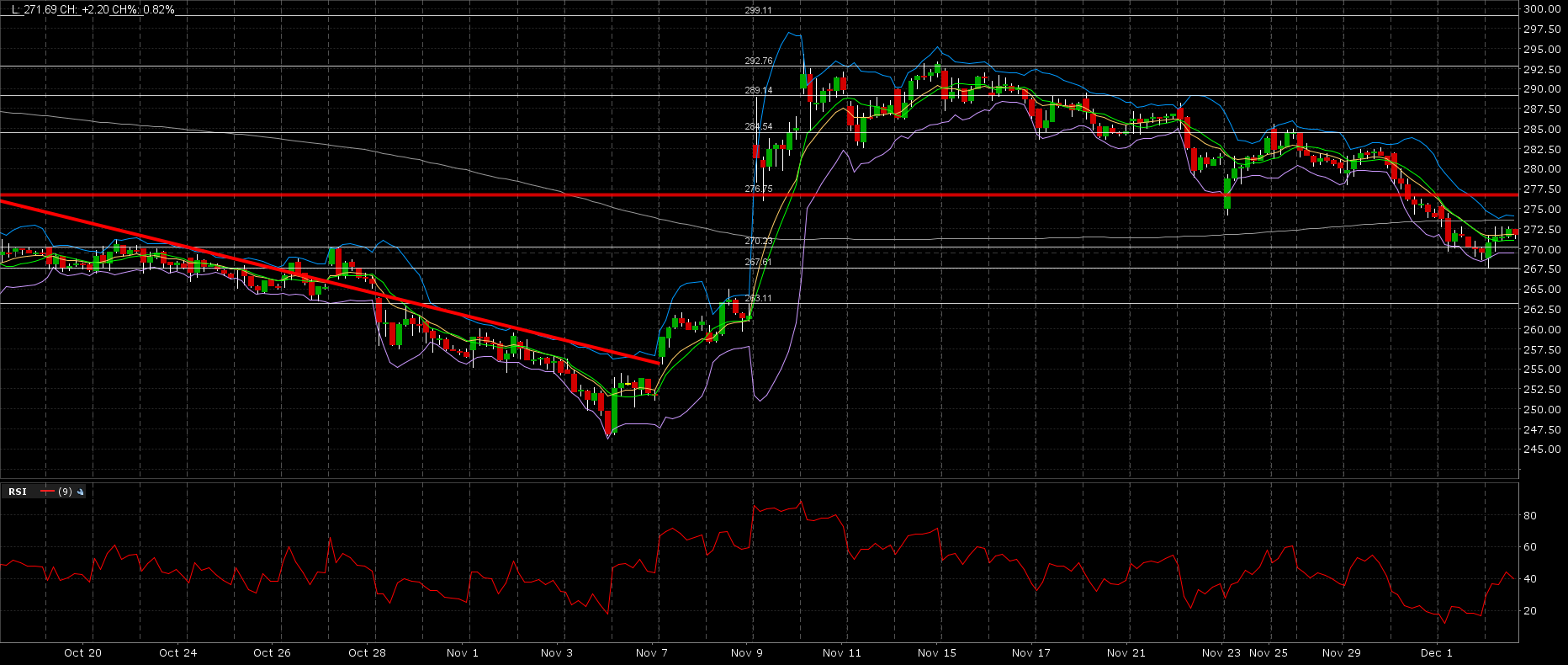Click the 289.14 Fibonacci level label
Image resolution: width=1568 pixels, height=665 pixels.
coord(758,90)
